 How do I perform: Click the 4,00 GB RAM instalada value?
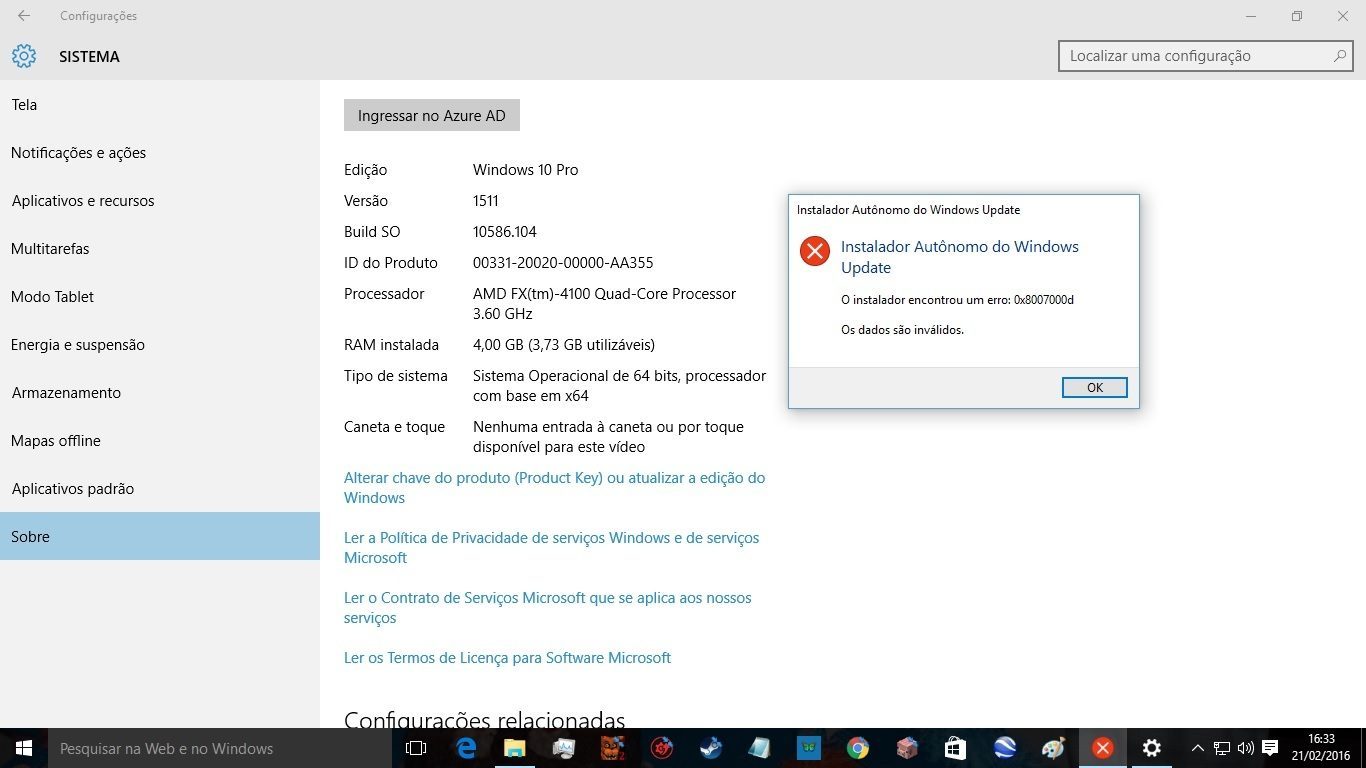(x=564, y=345)
